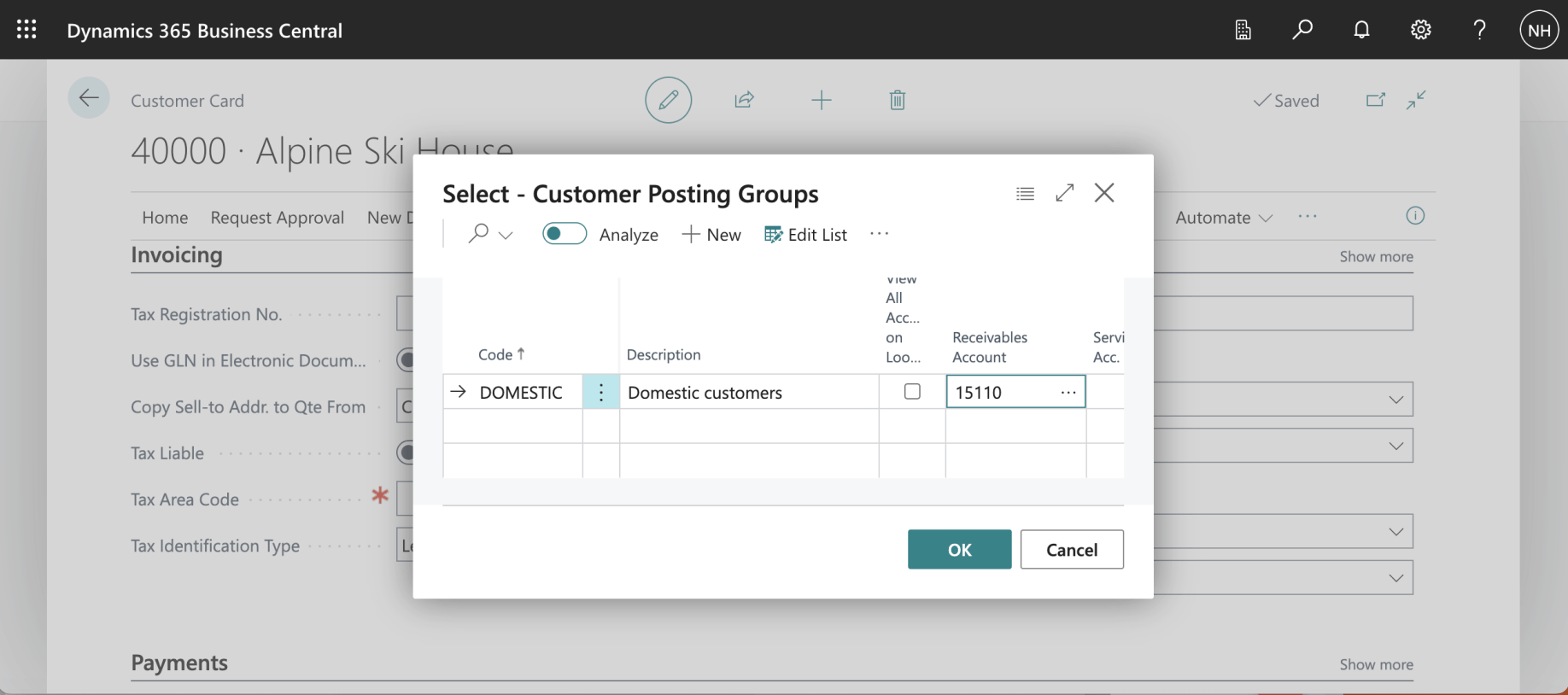Expand the Automate menu
The width and height of the screenshot is (1568, 695).
1223,218
